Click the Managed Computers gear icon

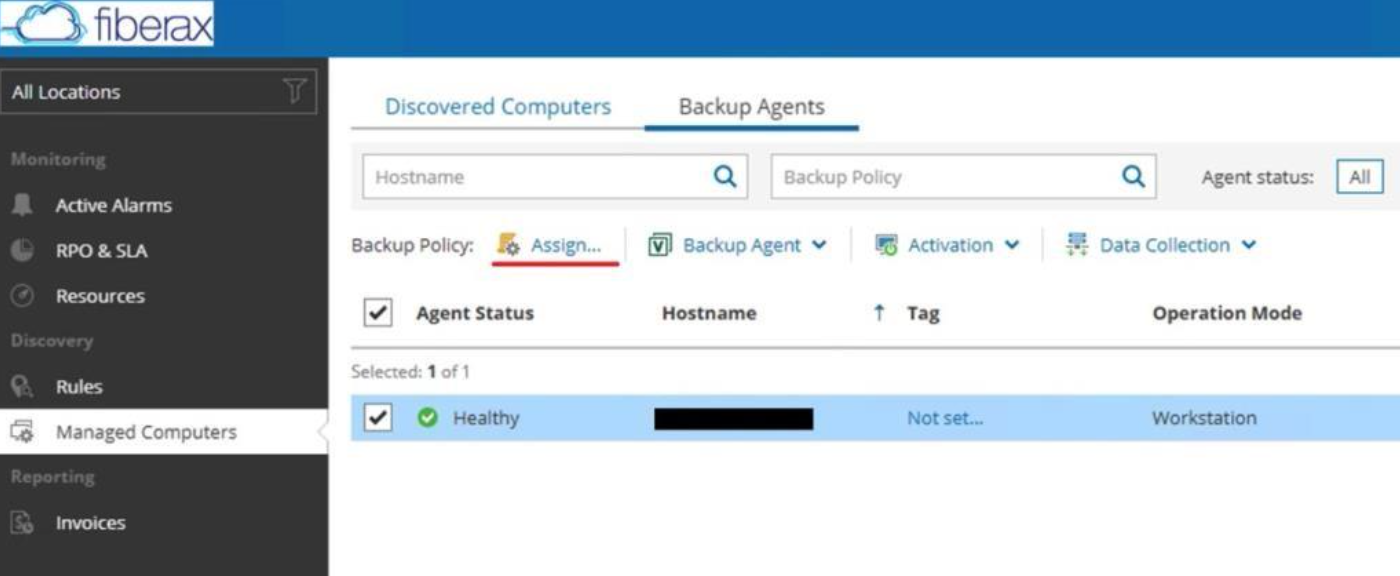[23, 432]
